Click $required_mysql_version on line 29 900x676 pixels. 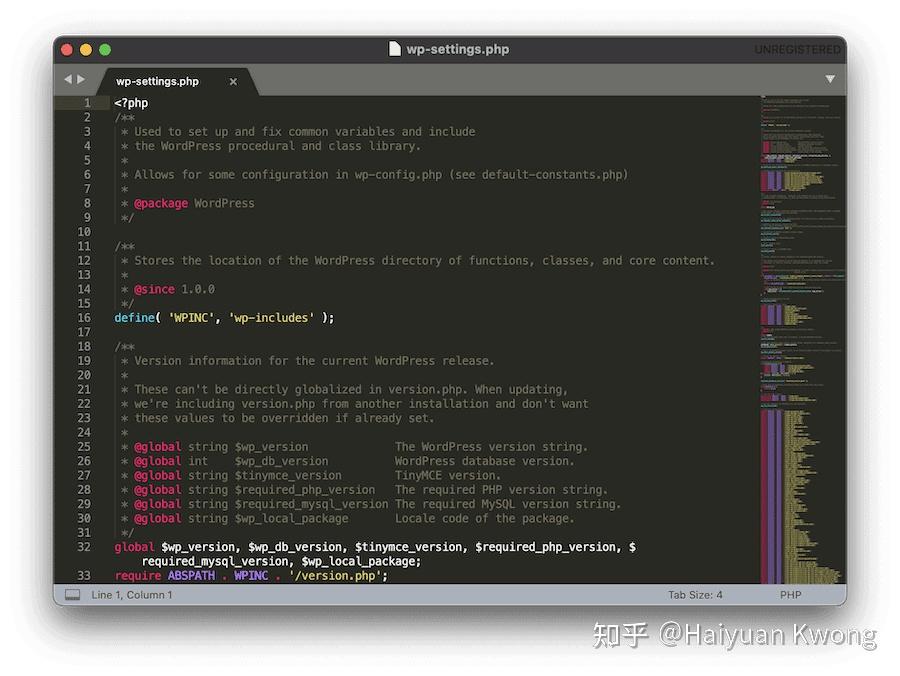click(x=312, y=504)
